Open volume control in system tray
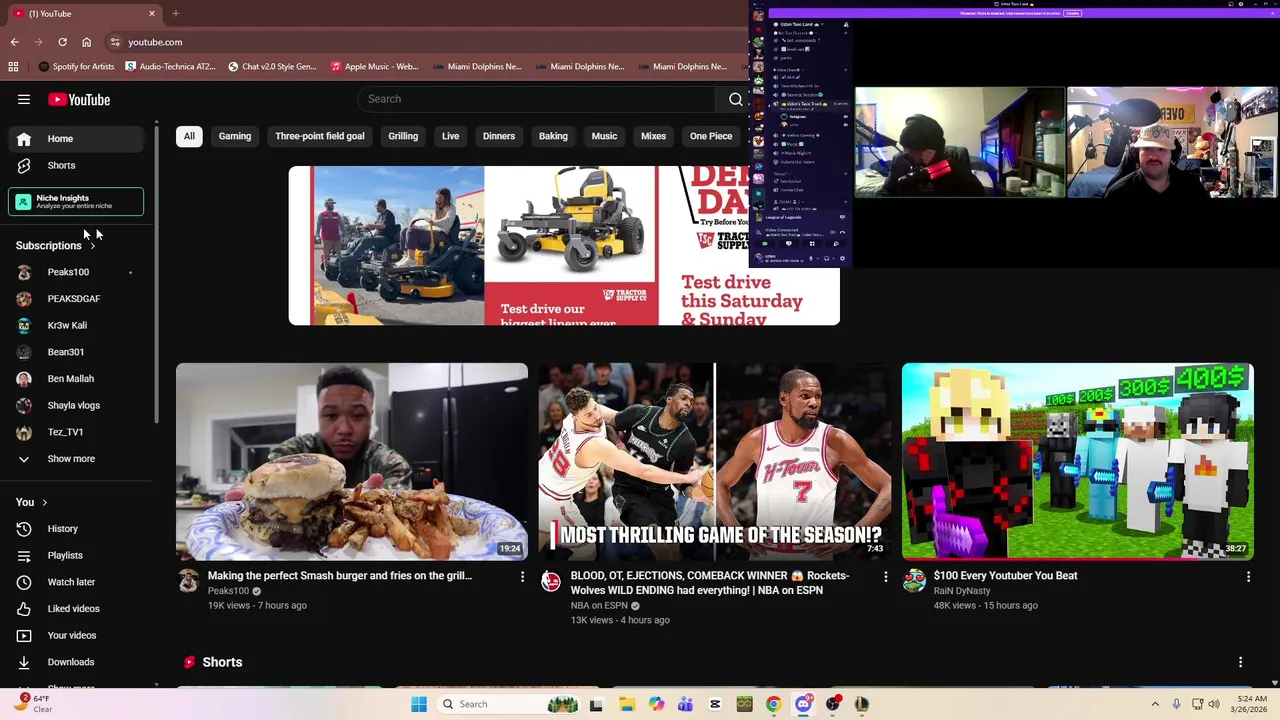The height and width of the screenshot is (720, 1280). tap(1214, 704)
